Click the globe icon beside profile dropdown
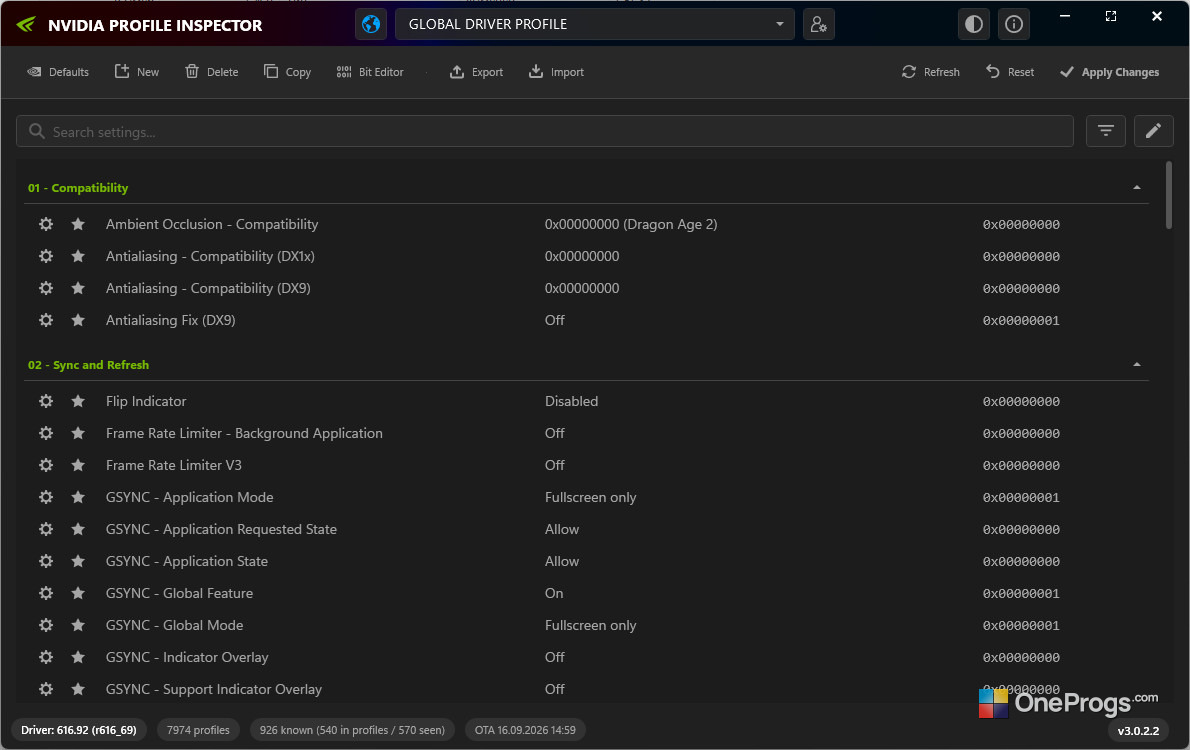Viewport: 1190px width, 750px height. point(371,24)
